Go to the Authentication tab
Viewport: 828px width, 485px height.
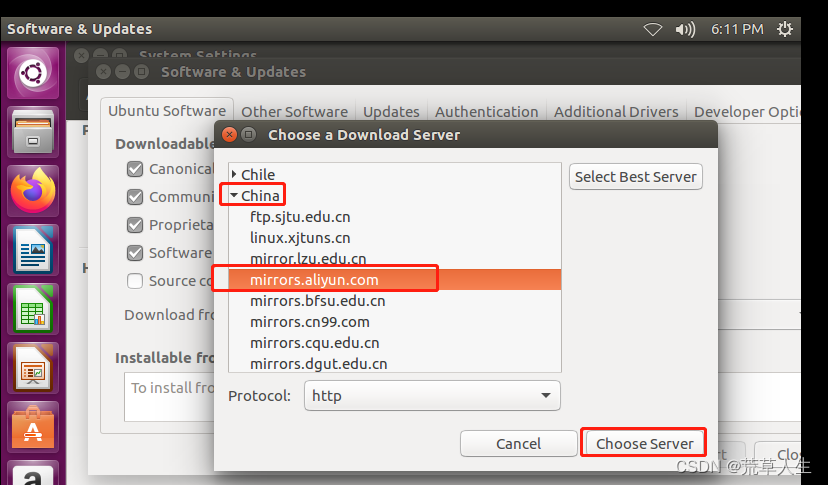coord(486,112)
